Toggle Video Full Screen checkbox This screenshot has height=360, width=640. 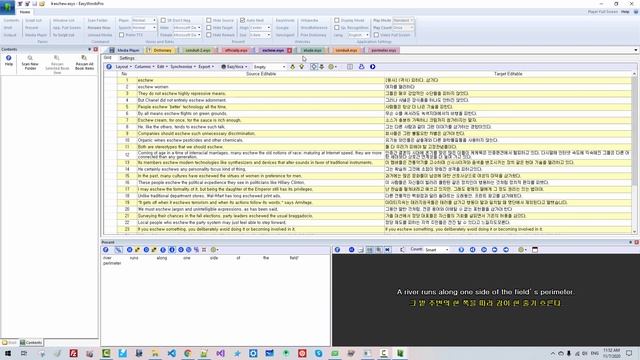point(376,35)
